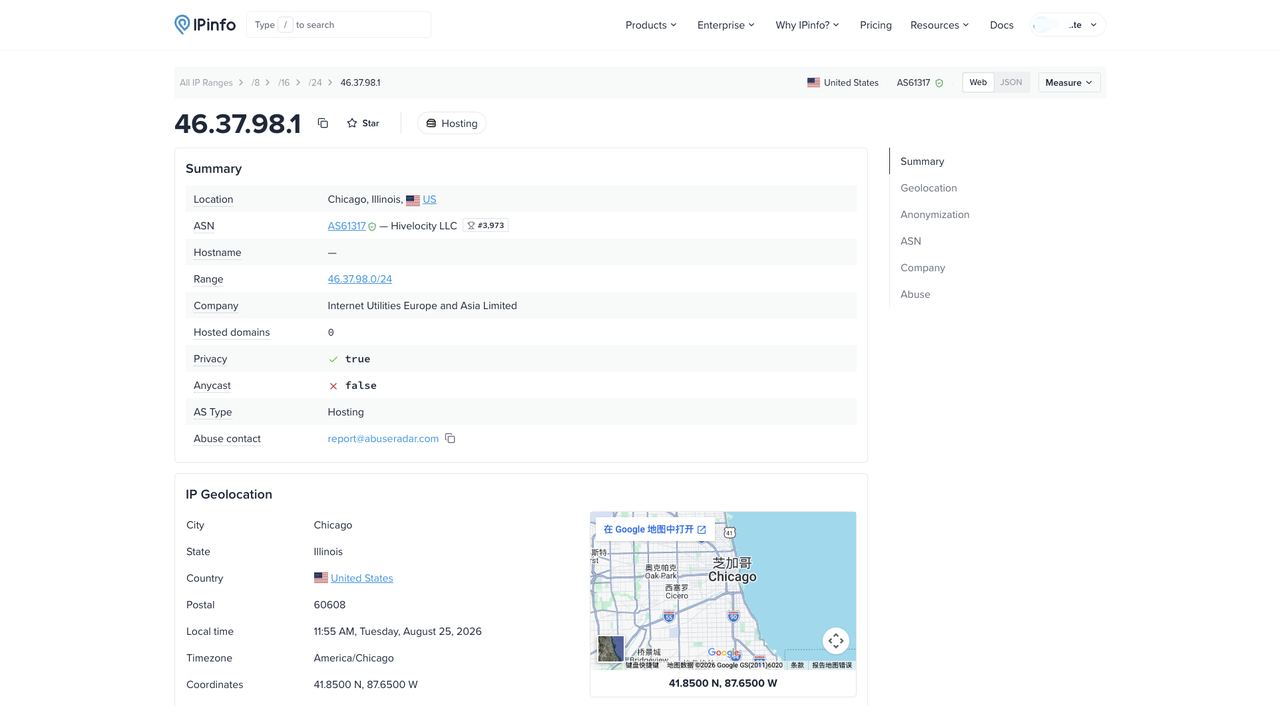
Task: Click satellite view thumbnail on map
Action: [611, 648]
